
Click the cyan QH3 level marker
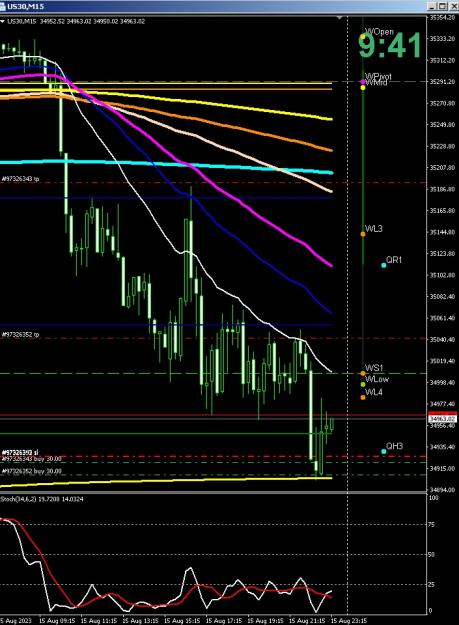384,451
